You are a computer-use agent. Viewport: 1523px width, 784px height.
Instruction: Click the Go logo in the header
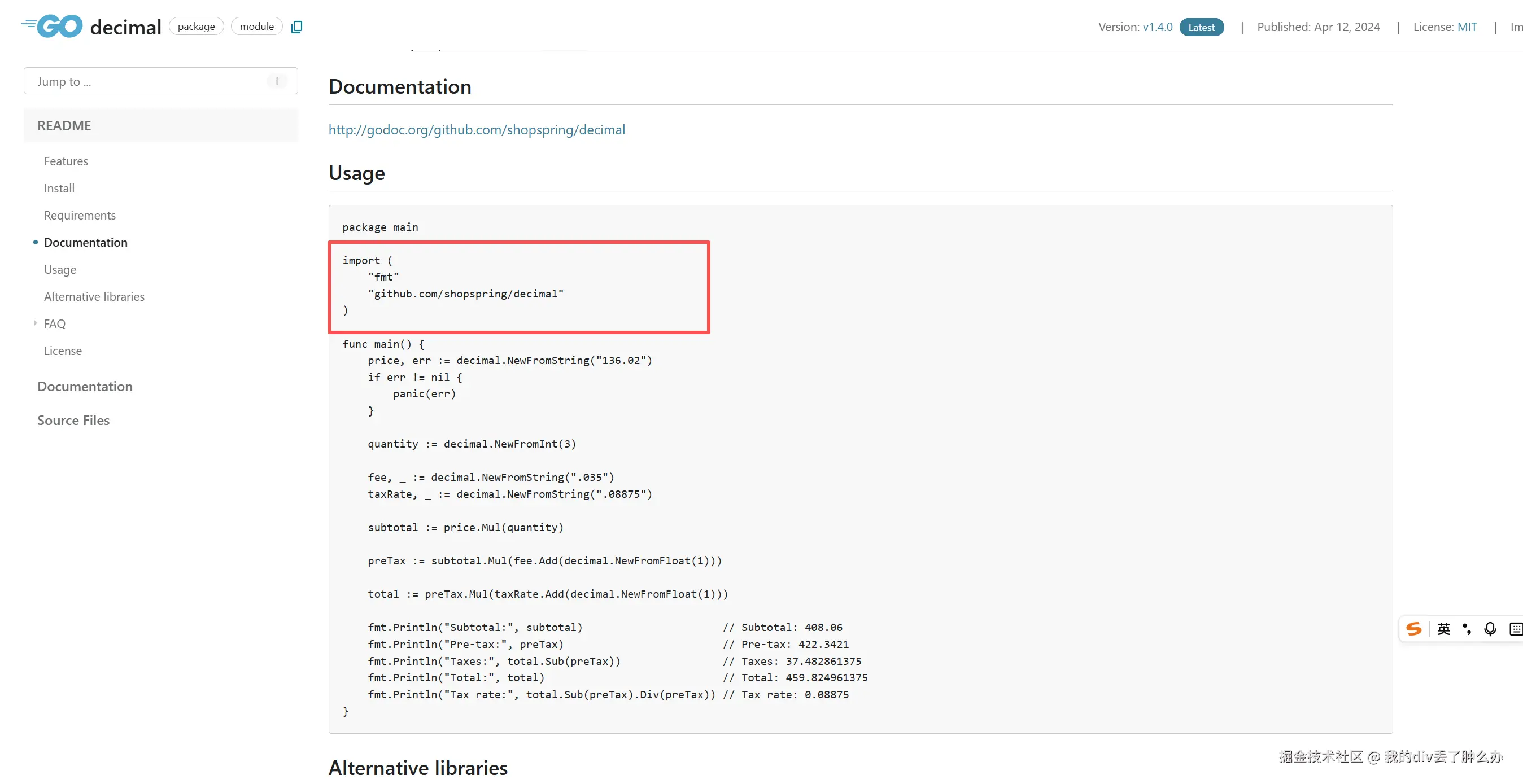coord(52,26)
